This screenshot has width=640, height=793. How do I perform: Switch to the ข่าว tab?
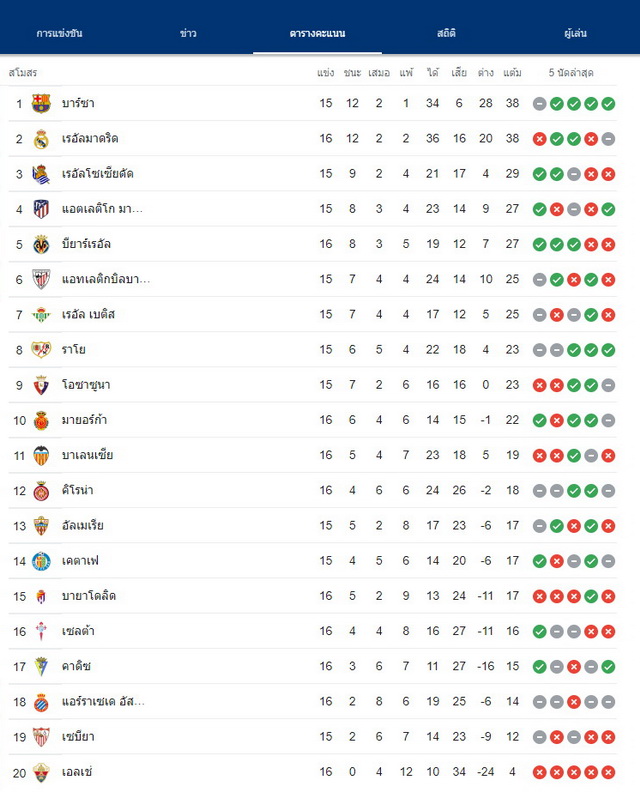(x=188, y=33)
